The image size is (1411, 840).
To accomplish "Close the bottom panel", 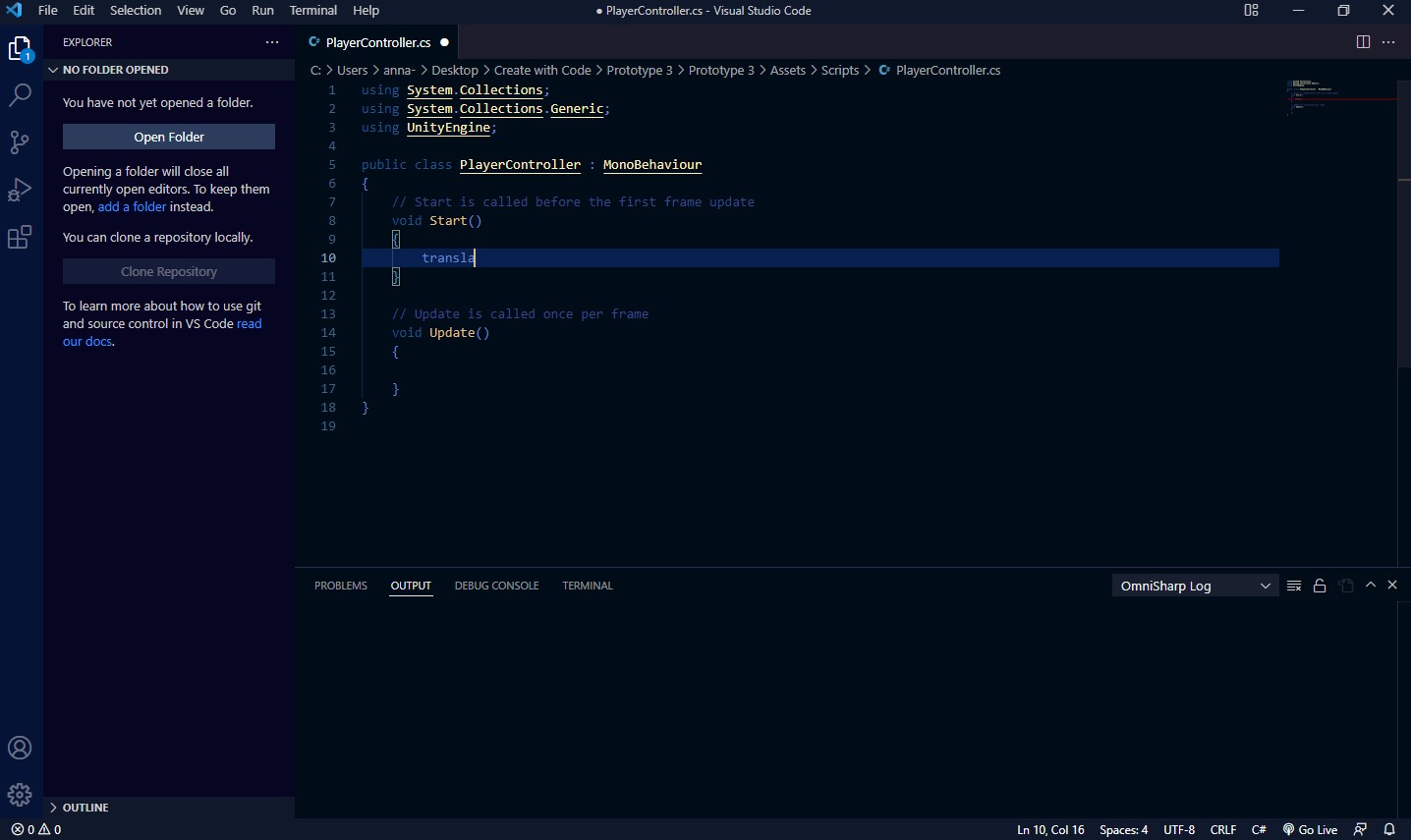I will pos(1392,585).
